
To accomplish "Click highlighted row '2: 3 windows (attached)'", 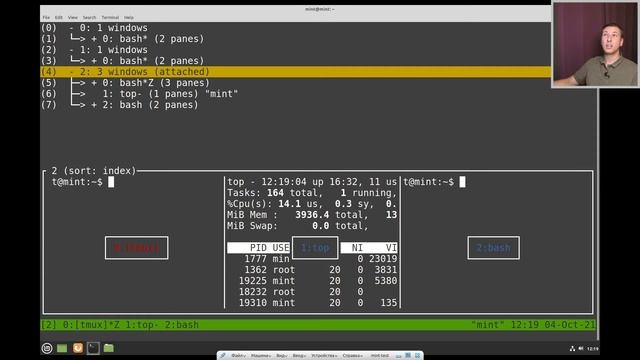I will pyautogui.click(x=296, y=72).
